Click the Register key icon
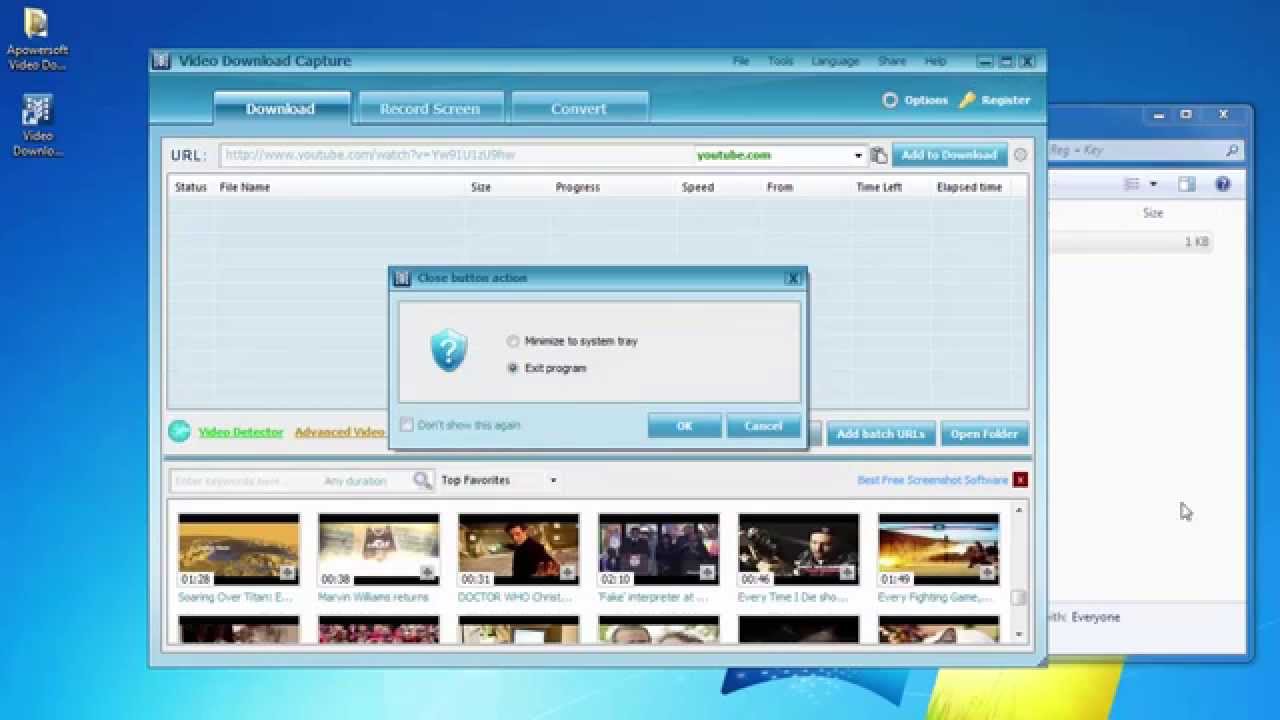The image size is (1280, 720). [967, 100]
